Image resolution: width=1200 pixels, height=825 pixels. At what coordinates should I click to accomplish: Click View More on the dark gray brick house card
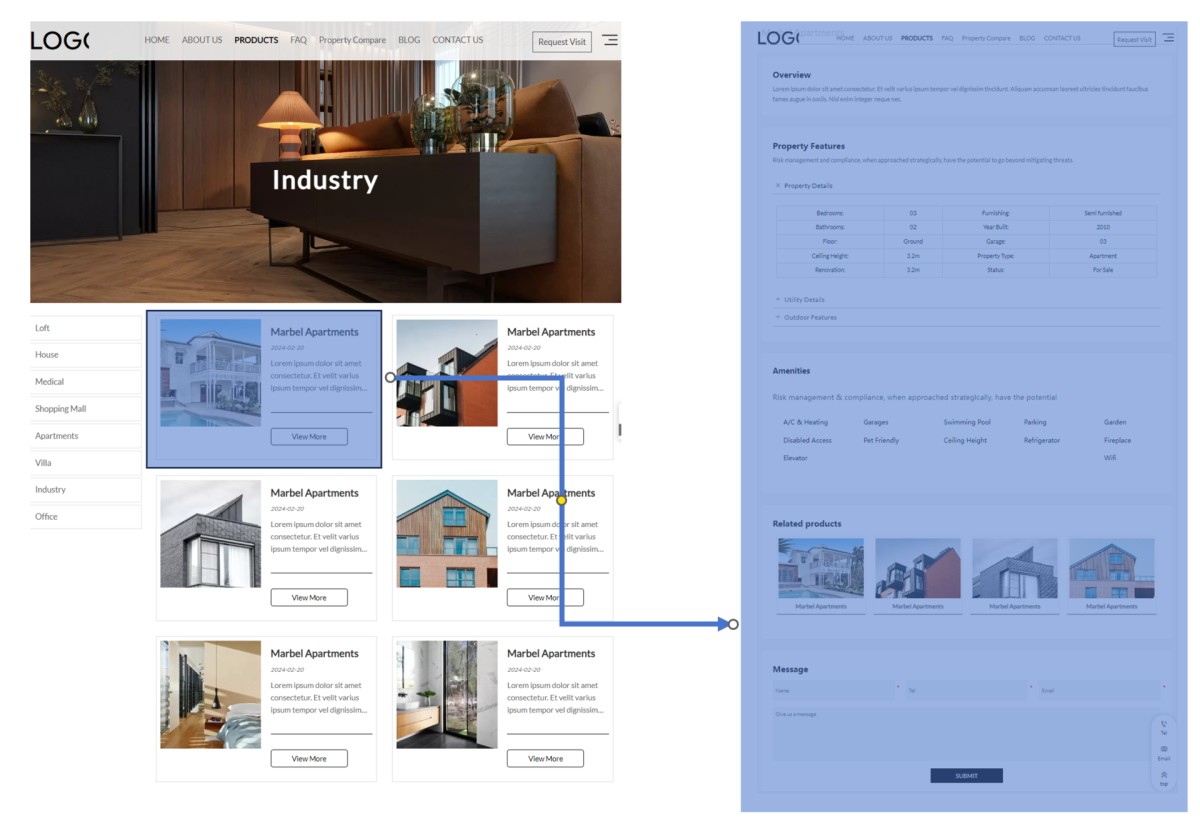pyautogui.click(x=309, y=598)
